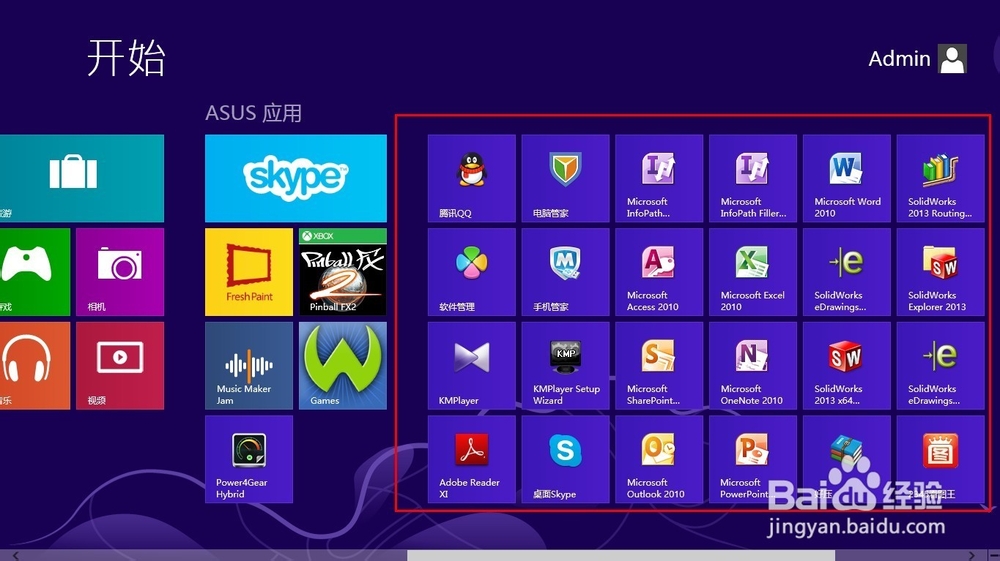The width and height of the screenshot is (1000, 561).
Task: Open Microsoft InfoPath Filler tile
Action: coord(753,178)
